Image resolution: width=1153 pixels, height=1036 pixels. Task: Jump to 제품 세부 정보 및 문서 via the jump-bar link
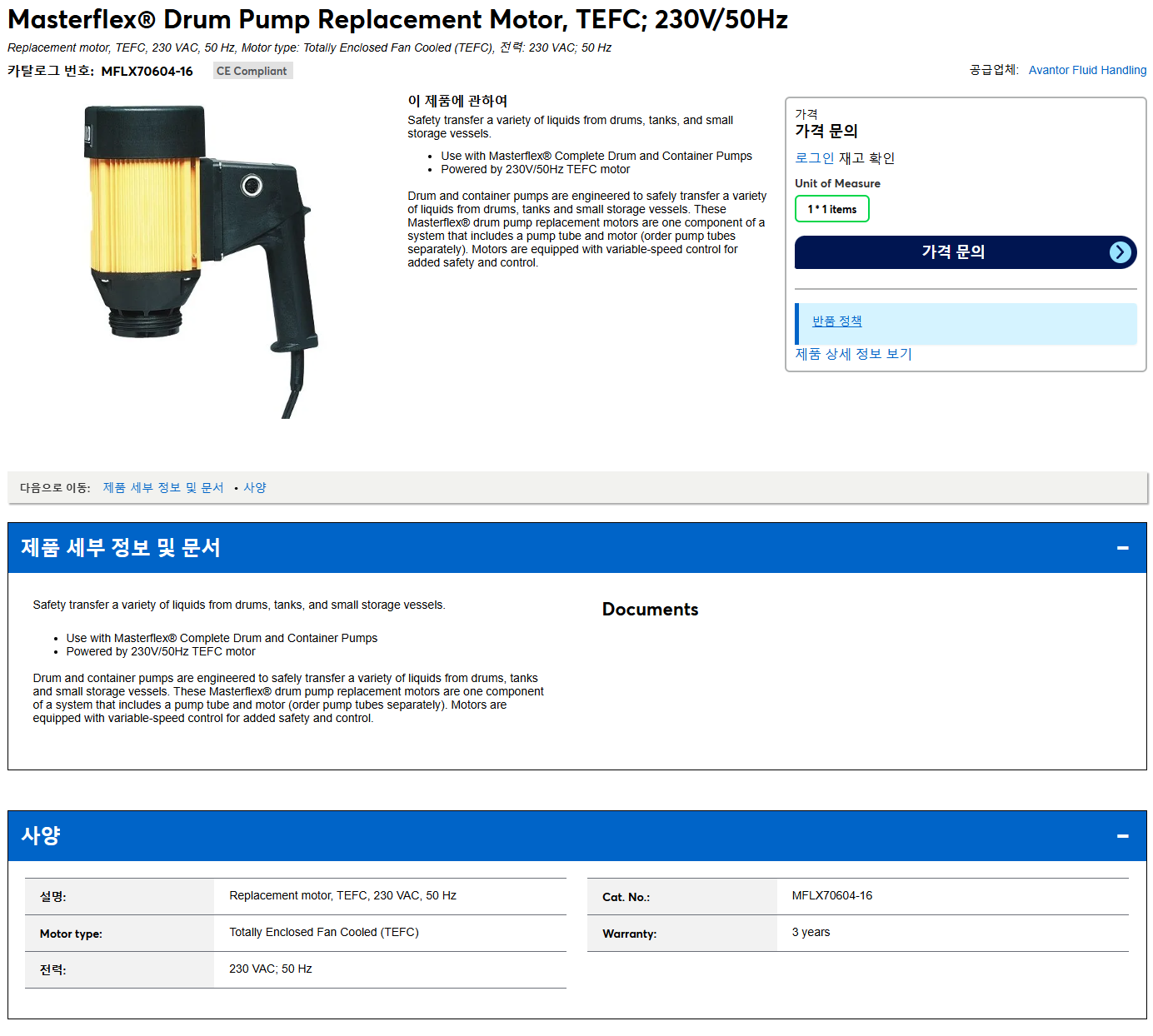pyautogui.click(x=163, y=488)
